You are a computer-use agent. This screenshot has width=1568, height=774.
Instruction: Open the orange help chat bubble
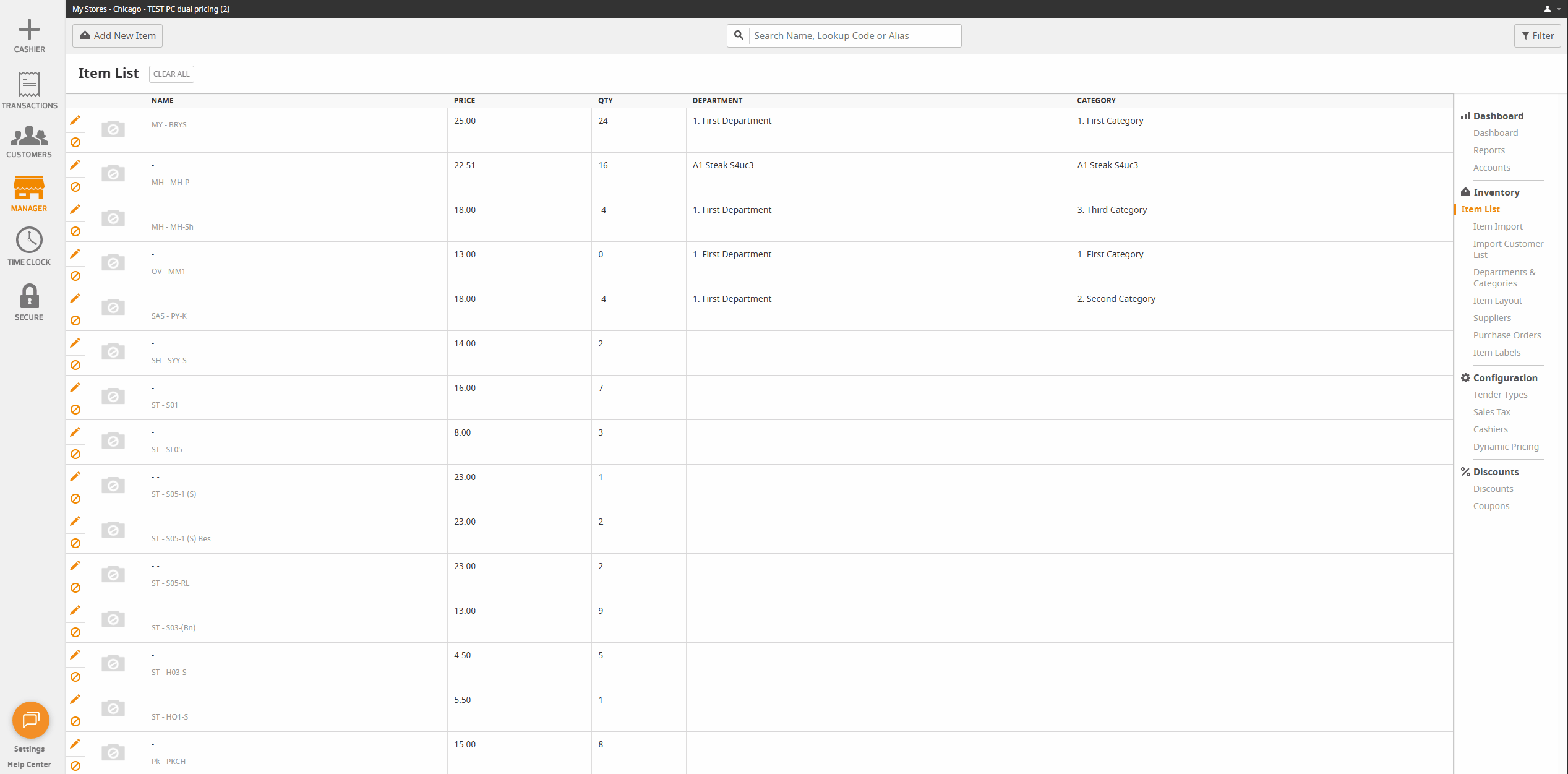[x=30, y=720]
